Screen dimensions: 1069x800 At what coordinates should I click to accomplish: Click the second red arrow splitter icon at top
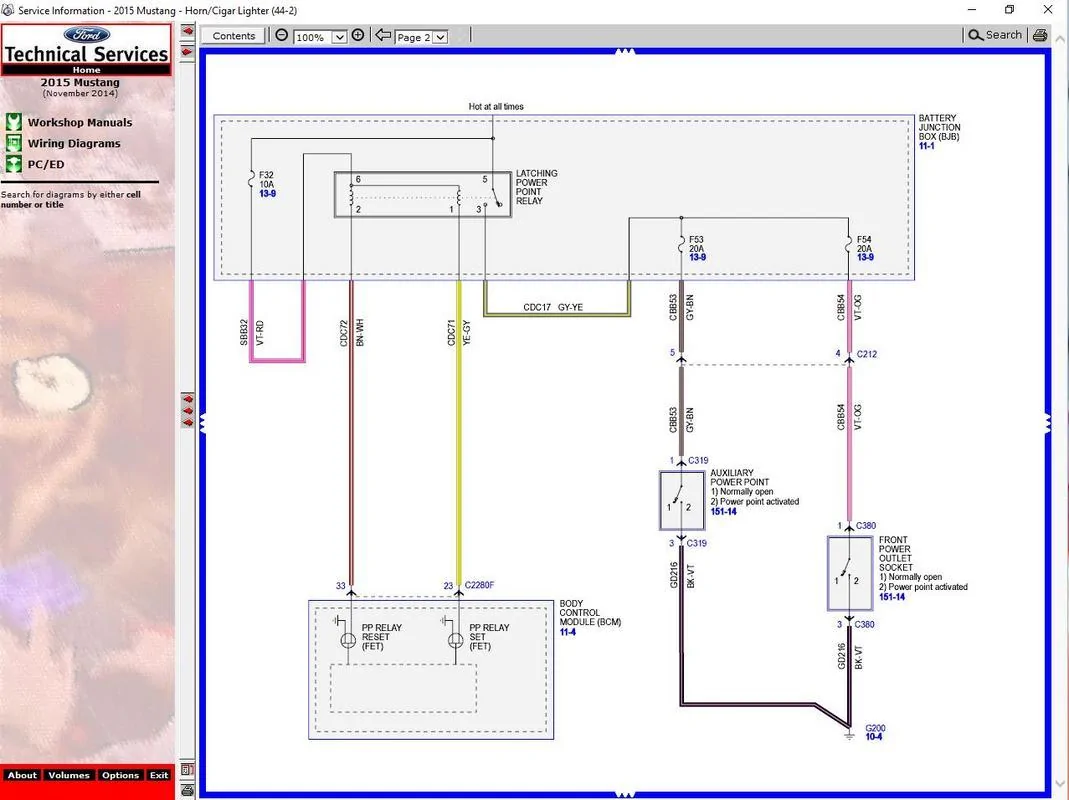click(x=187, y=52)
